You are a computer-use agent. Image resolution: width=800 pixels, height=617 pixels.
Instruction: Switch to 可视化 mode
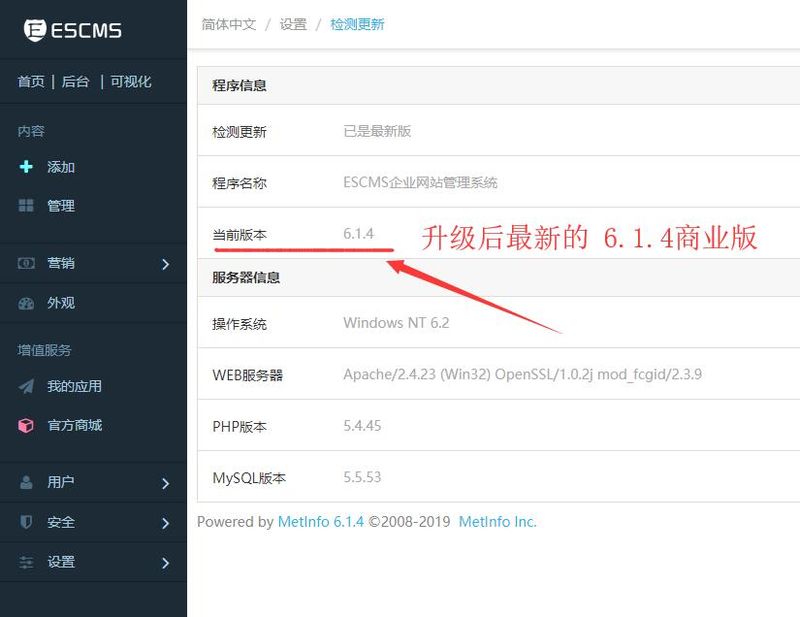coord(131,82)
